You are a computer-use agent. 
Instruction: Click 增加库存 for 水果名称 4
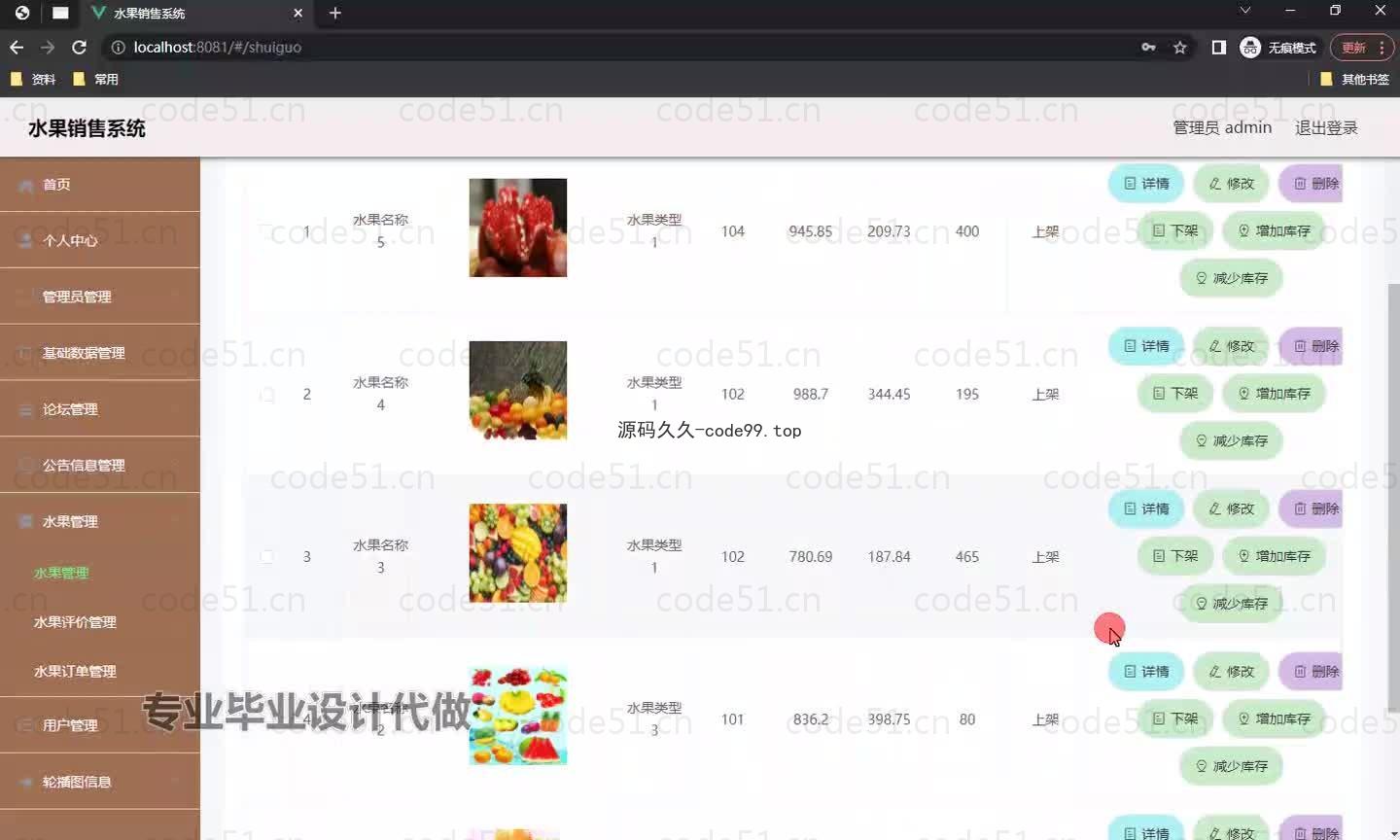(x=1274, y=394)
